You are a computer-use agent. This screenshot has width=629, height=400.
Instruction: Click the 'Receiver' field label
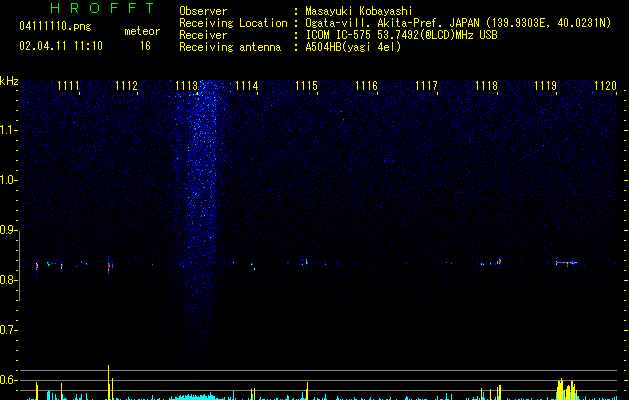(x=203, y=35)
